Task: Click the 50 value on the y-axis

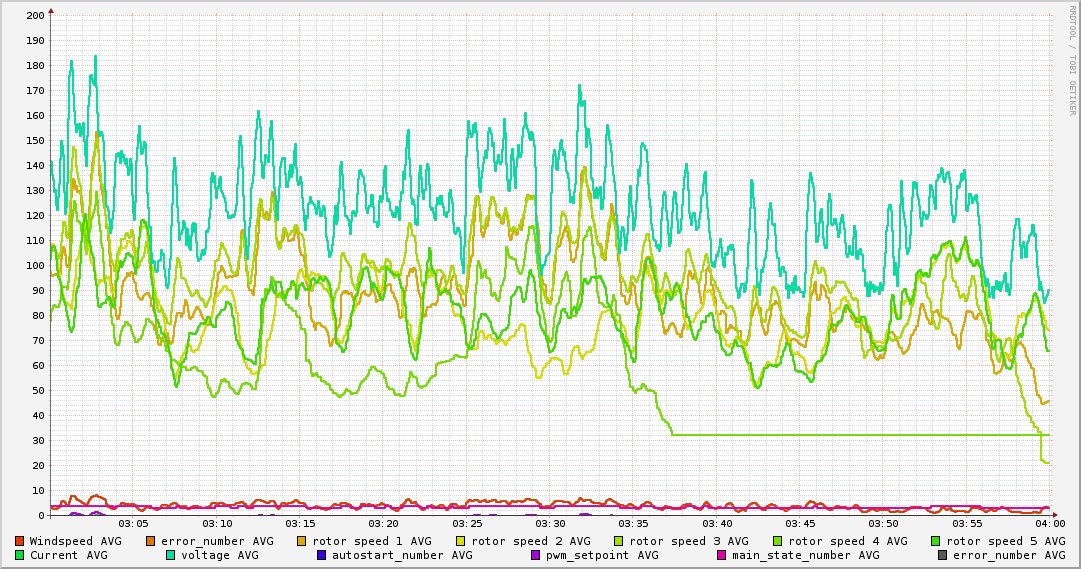Action: point(39,390)
